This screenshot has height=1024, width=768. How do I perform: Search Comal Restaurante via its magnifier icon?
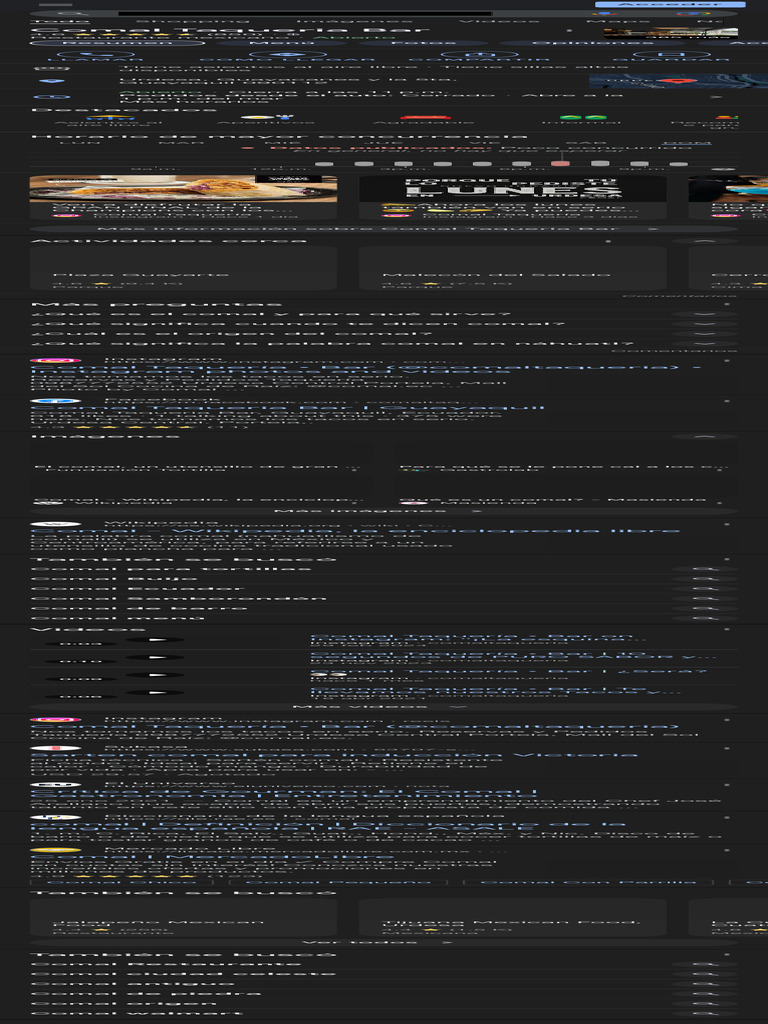[705, 964]
